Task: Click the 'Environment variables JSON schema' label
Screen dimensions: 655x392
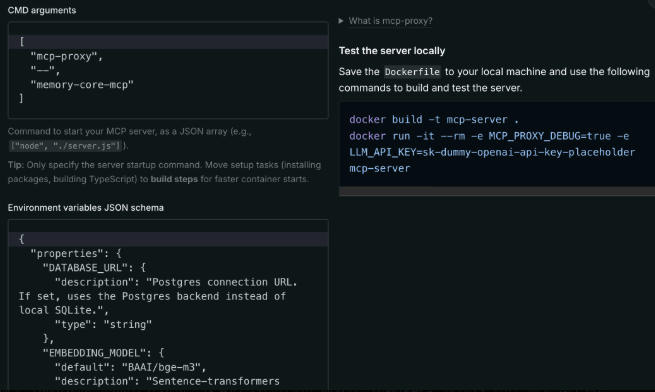Action: point(86,208)
